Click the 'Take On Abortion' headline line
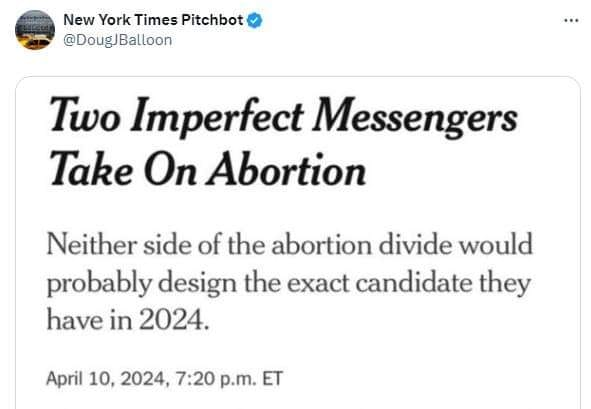591x409 pixels. 208,169
